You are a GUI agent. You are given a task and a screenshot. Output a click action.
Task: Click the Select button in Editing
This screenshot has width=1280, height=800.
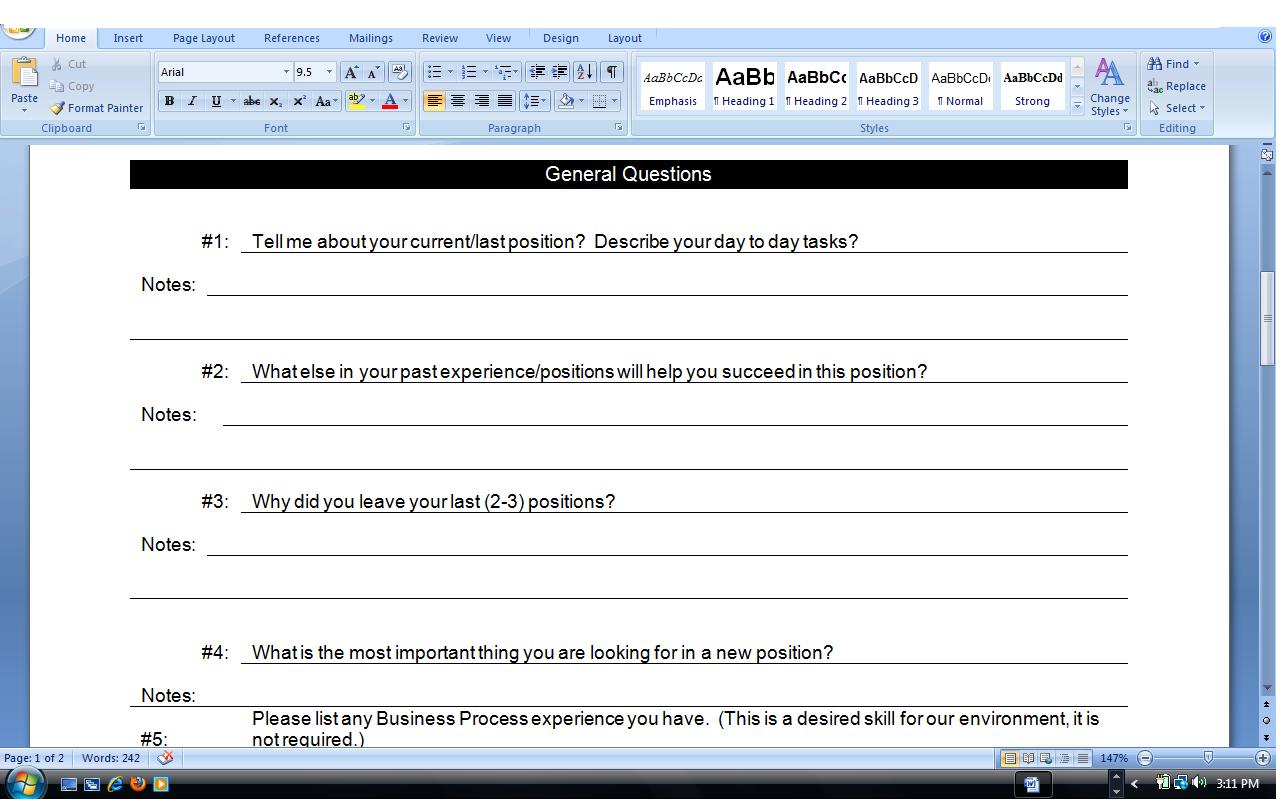pyautogui.click(x=1177, y=108)
